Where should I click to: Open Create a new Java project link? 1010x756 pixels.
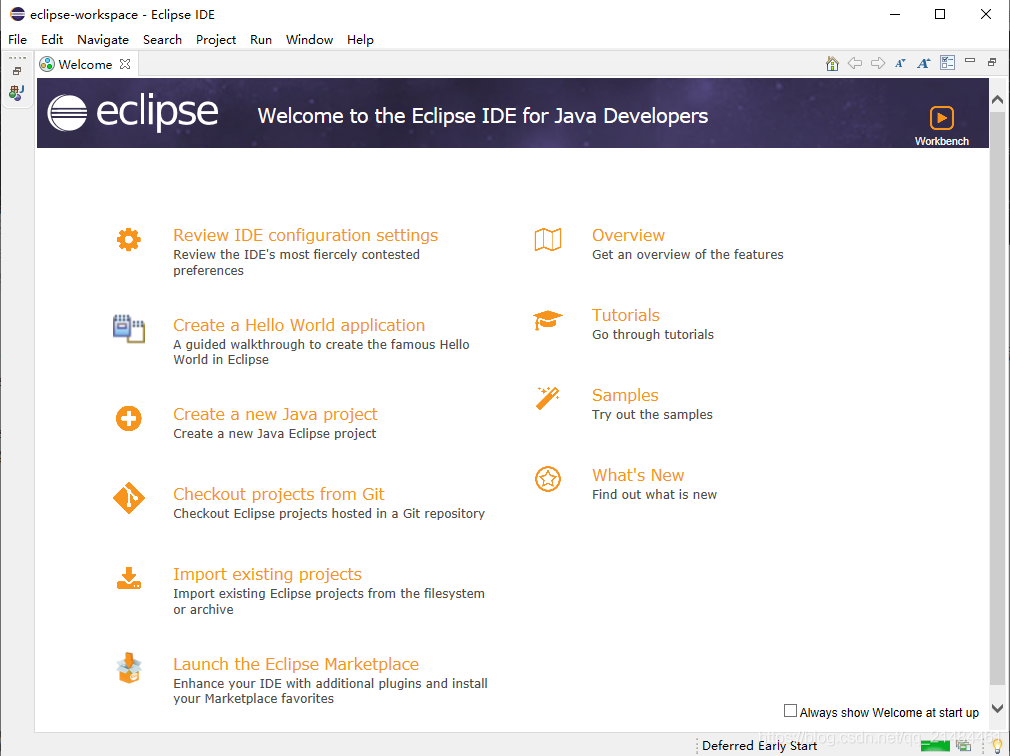[275, 414]
